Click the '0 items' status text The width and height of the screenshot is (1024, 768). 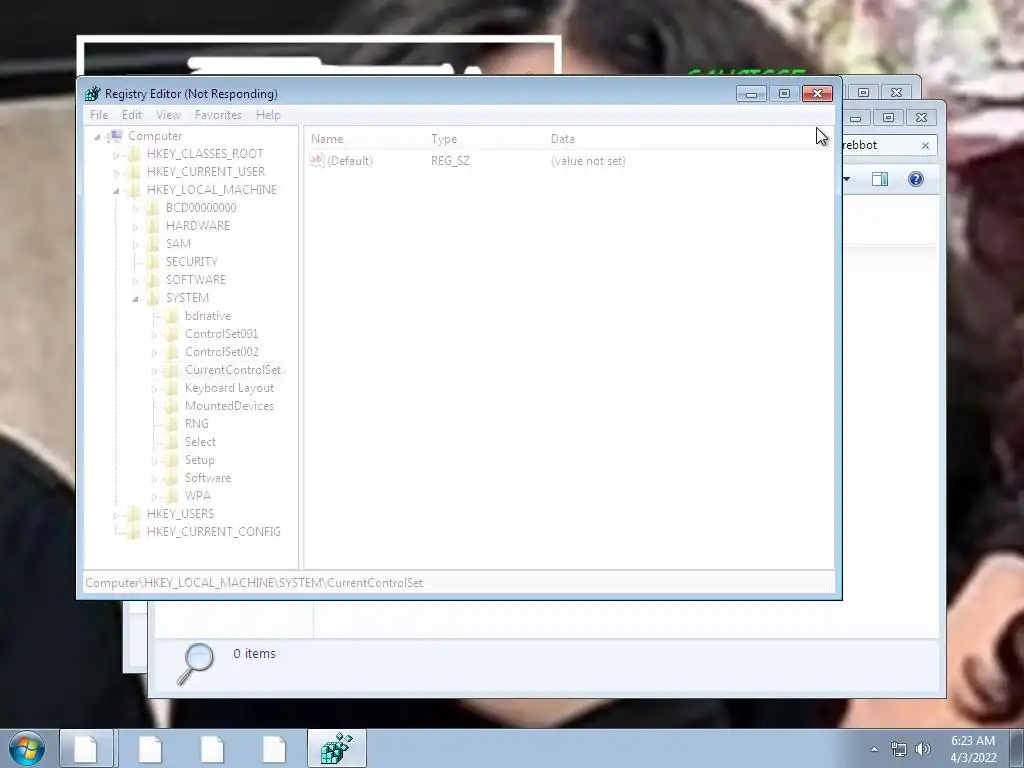coord(254,654)
